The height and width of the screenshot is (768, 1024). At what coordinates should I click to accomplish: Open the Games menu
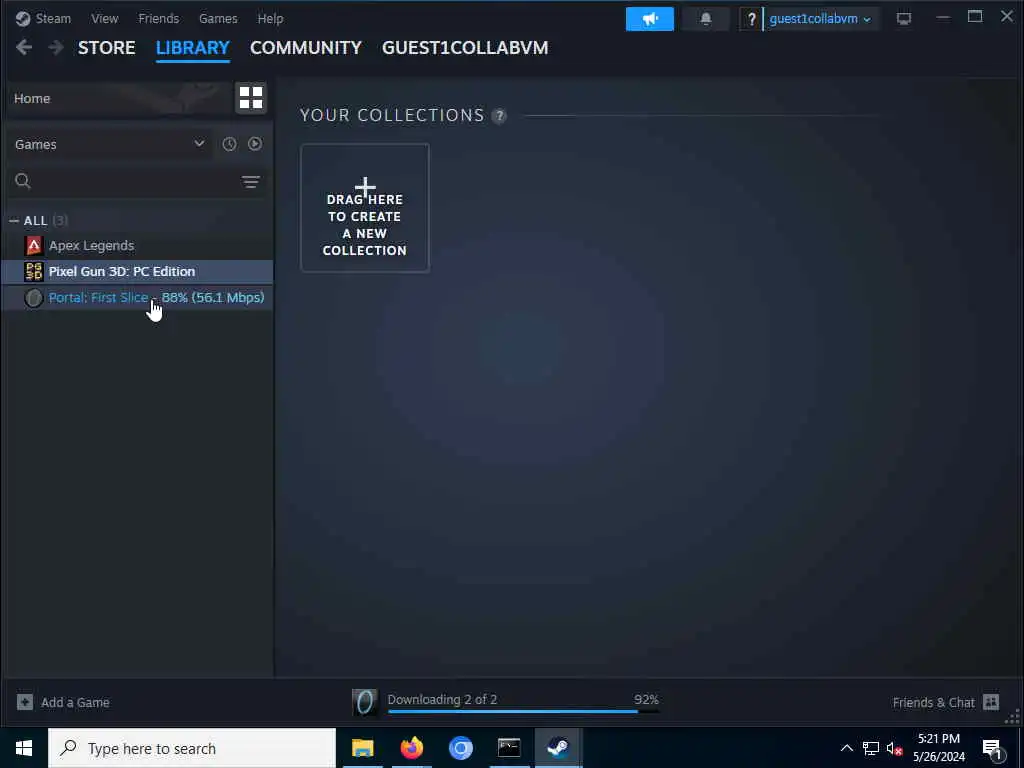point(218,18)
